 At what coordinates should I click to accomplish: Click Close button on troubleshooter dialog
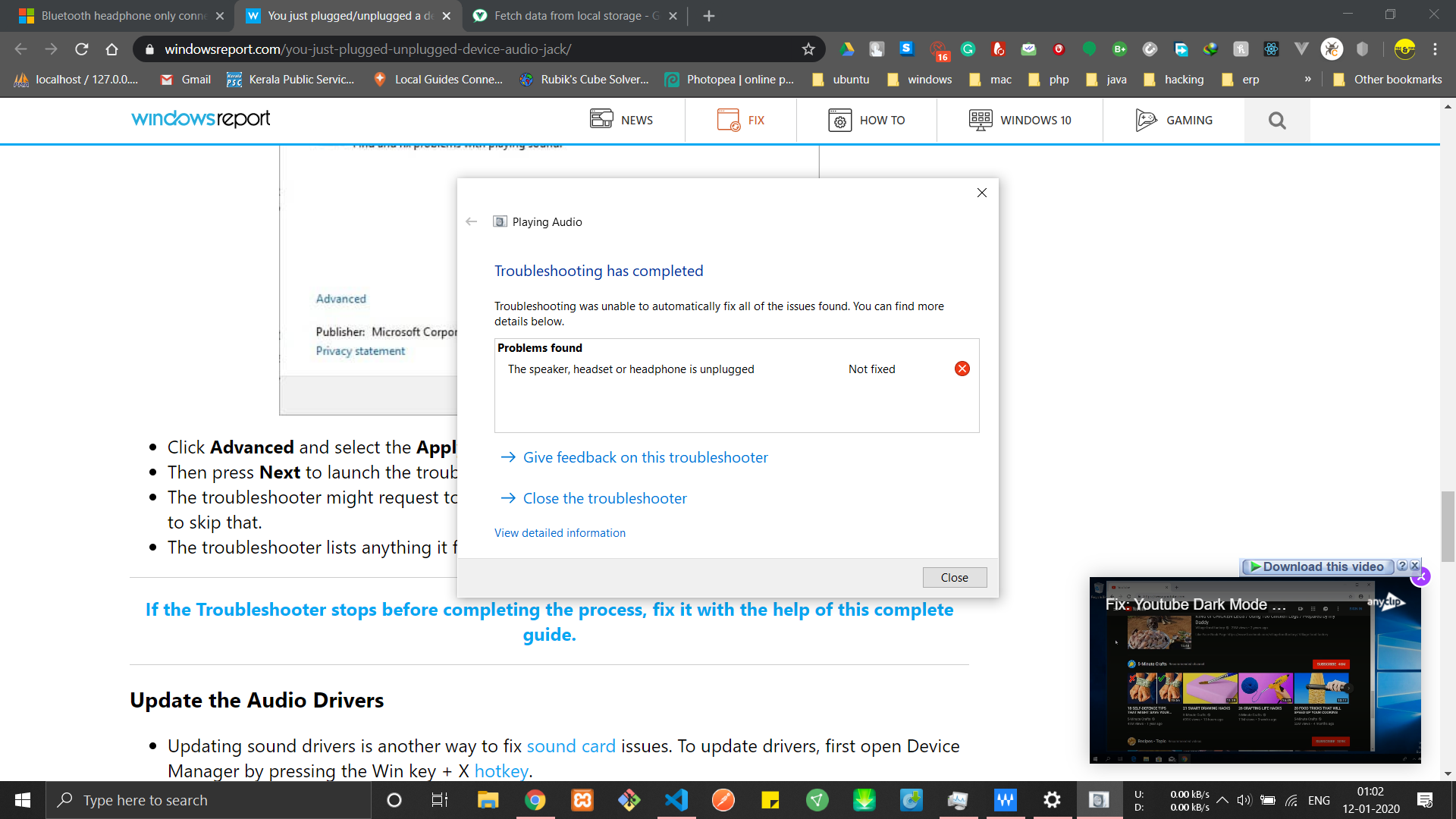pos(953,576)
